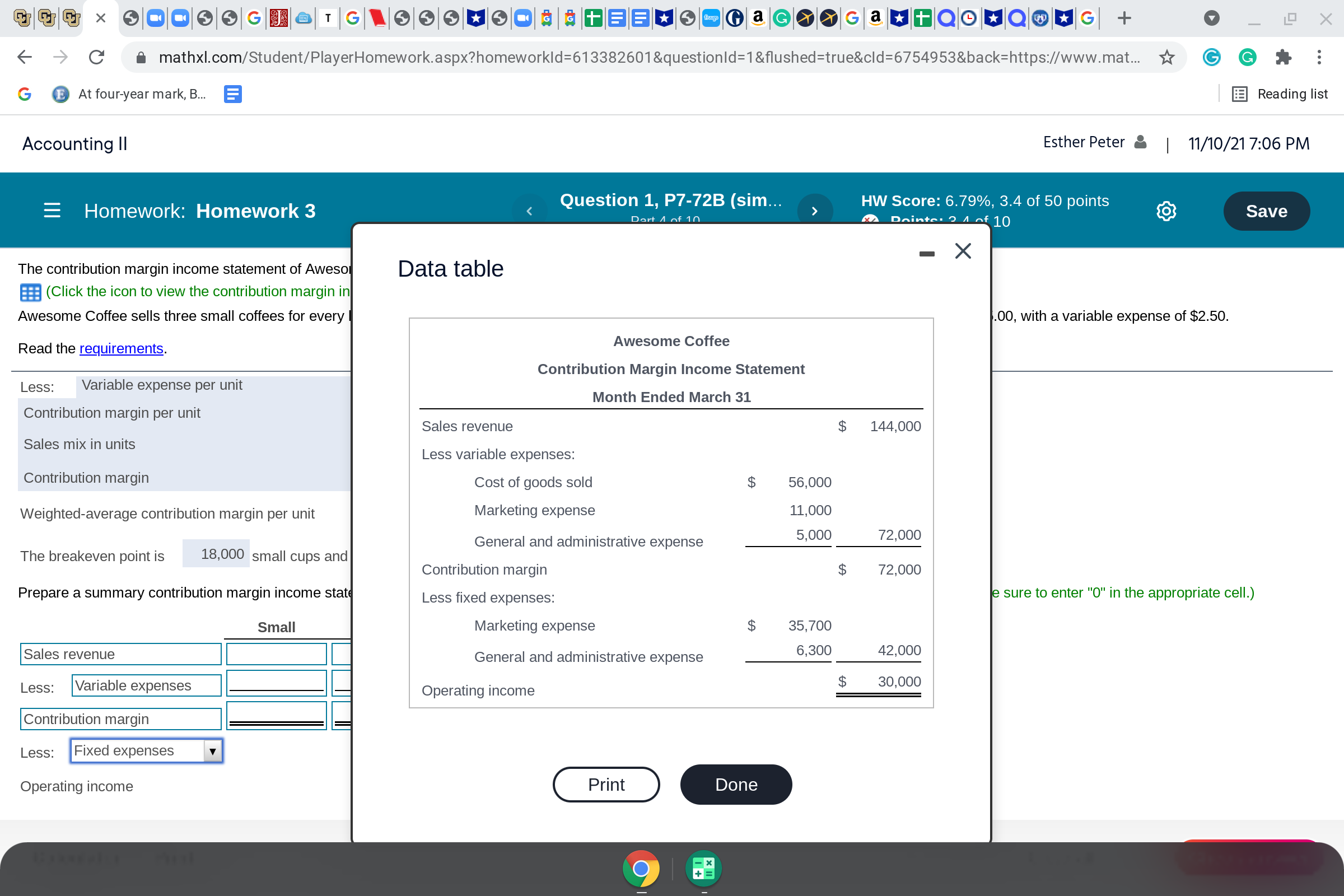Click the data table icon in the question text
Image resolution: width=1344 pixels, height=896 pixels.
pos(30,292)
